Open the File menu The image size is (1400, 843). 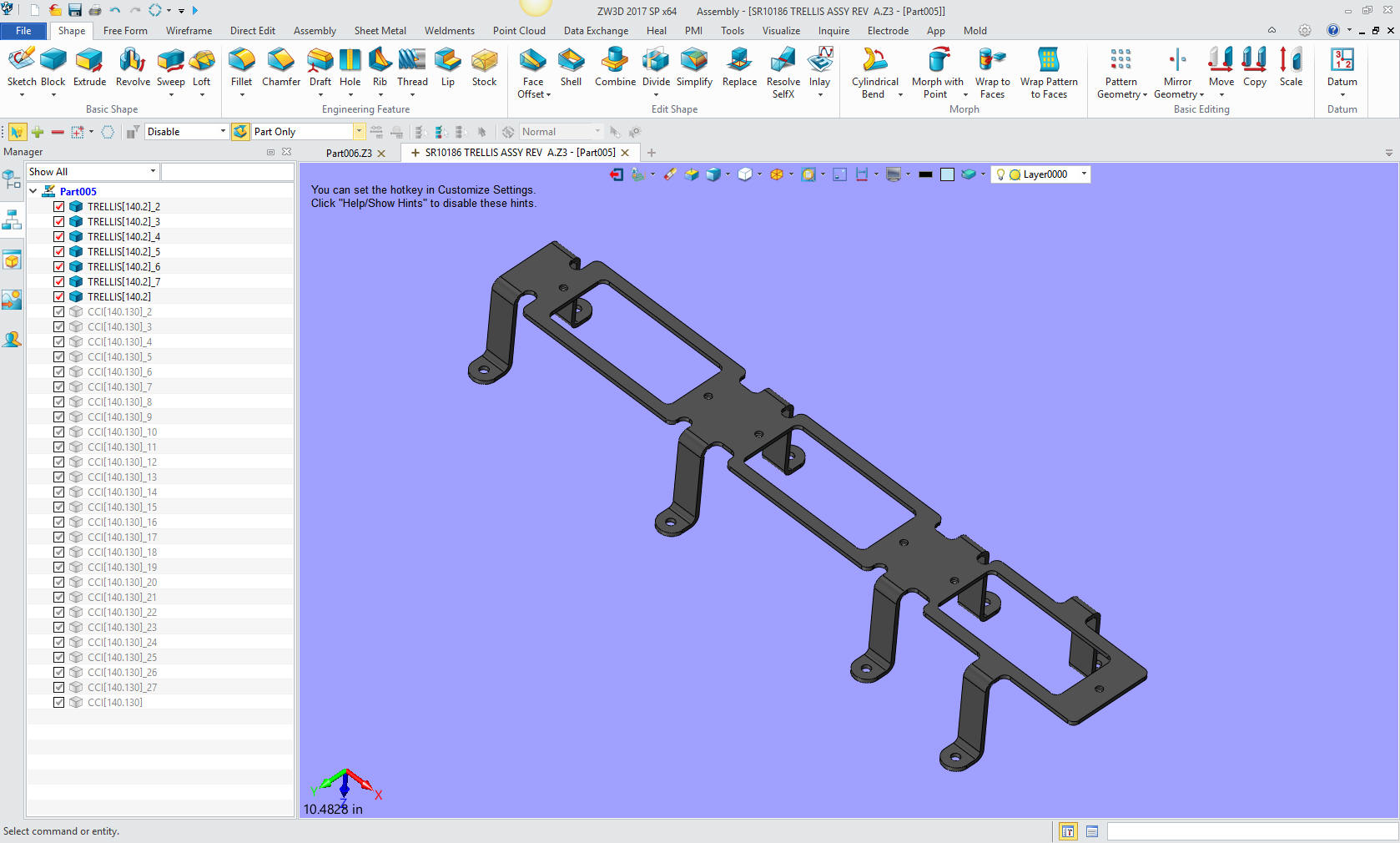pyautogui.click(x=23, y=31)
